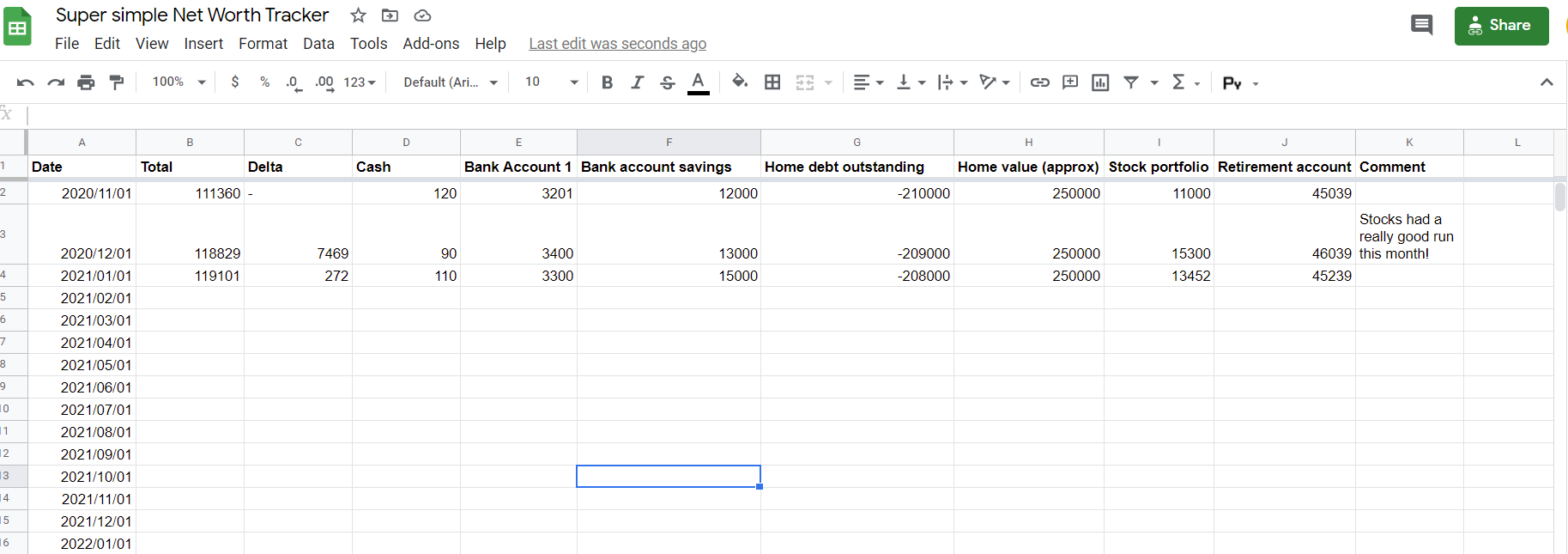Open 'Last edit was seconds ago' link
The image size is (1568, 554).
pyautogui.click(x=617, y=44)
